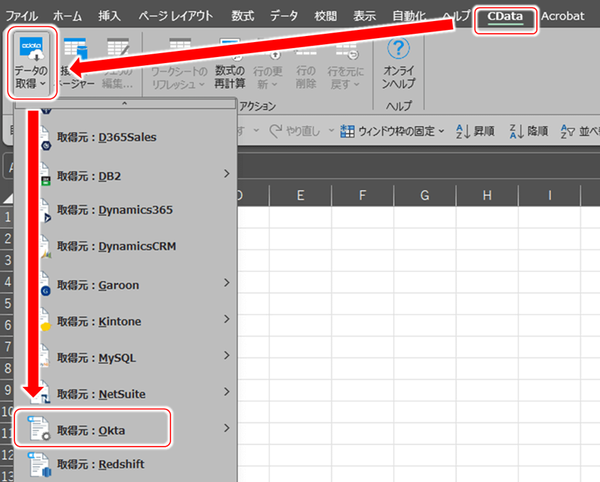The width and height of the screenshot is (600, 482).
Task: Choose 取得元 : Okta menu entry
Action: point(125,428)
